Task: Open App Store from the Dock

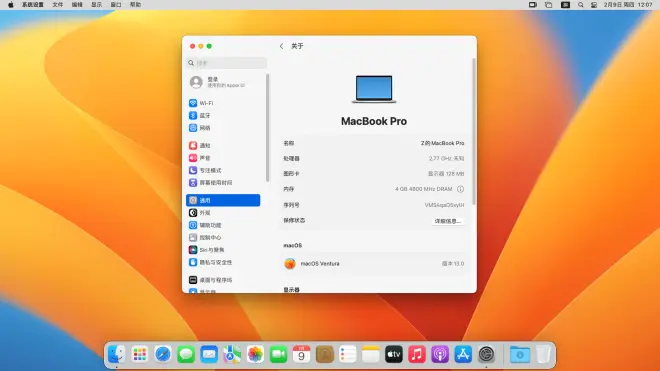Action: pyautogui.click(x=463, y=355)
